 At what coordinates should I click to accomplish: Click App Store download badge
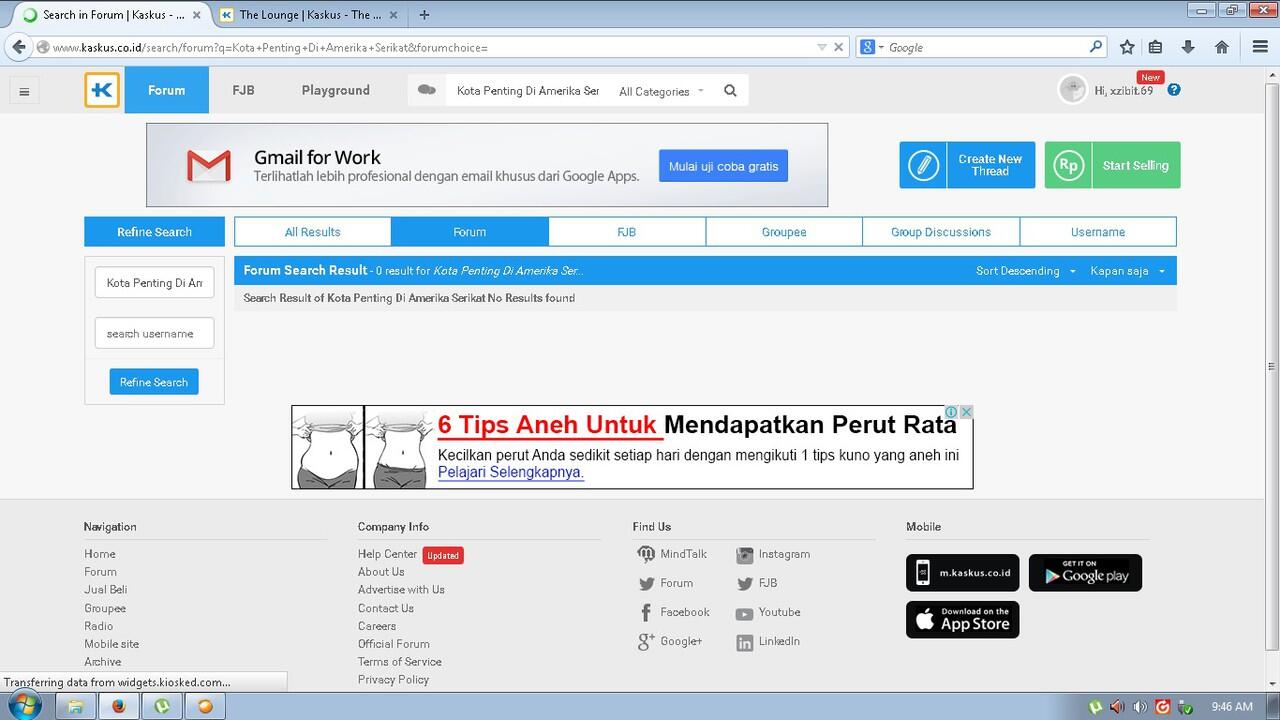tap(963, 620)
